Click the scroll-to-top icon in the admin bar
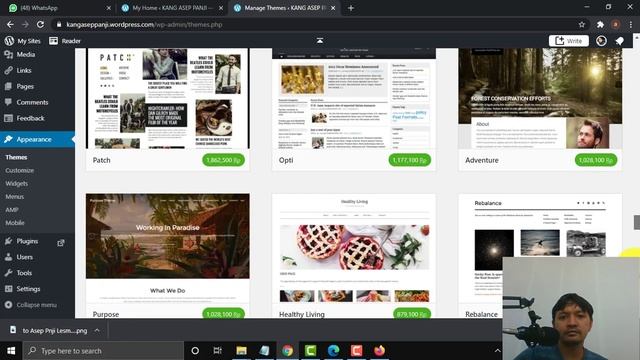This screenshot has width=640, height=360. [320, 40]
